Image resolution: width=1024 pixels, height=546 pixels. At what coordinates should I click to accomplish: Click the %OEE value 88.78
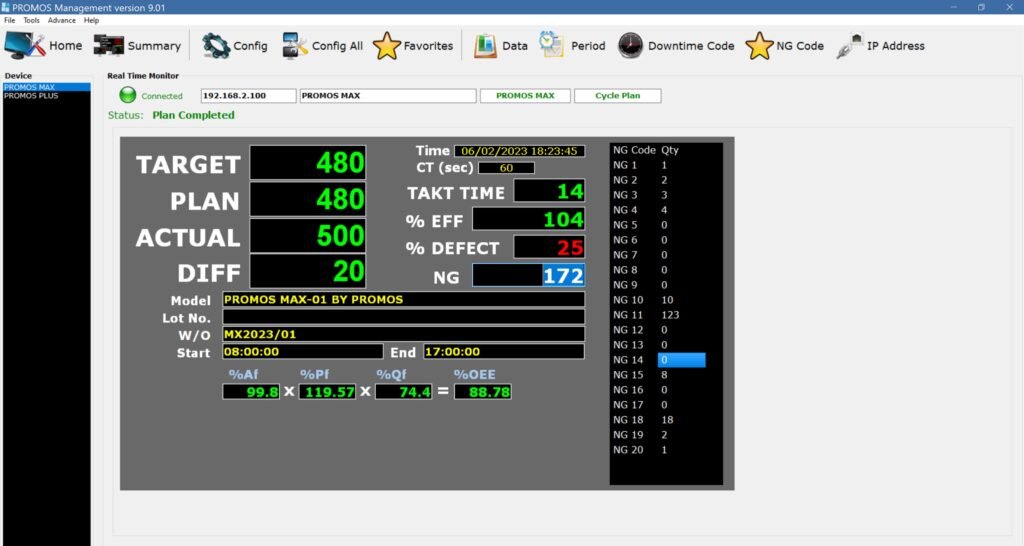(x=483, y=392)
